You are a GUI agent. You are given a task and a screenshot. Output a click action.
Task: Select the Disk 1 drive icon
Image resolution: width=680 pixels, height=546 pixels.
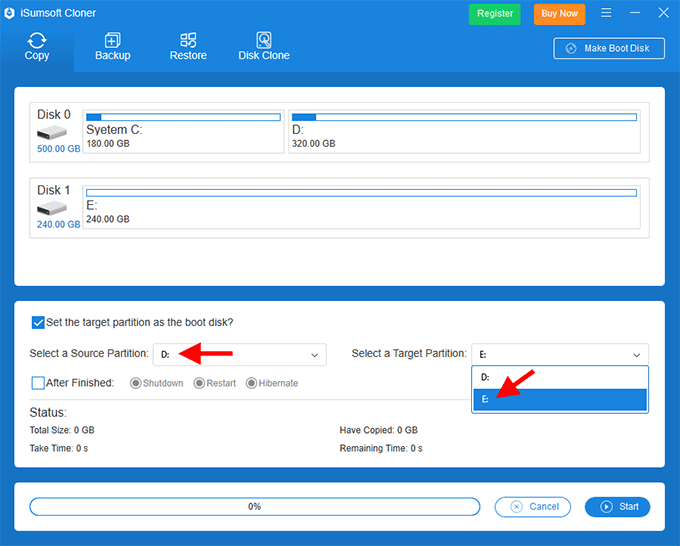tap(52, 209)
